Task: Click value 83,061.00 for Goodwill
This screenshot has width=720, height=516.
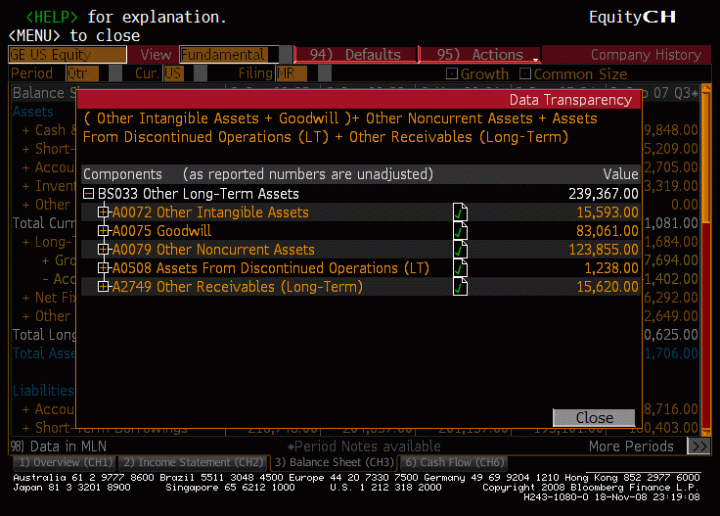Action: pos(607,230)
